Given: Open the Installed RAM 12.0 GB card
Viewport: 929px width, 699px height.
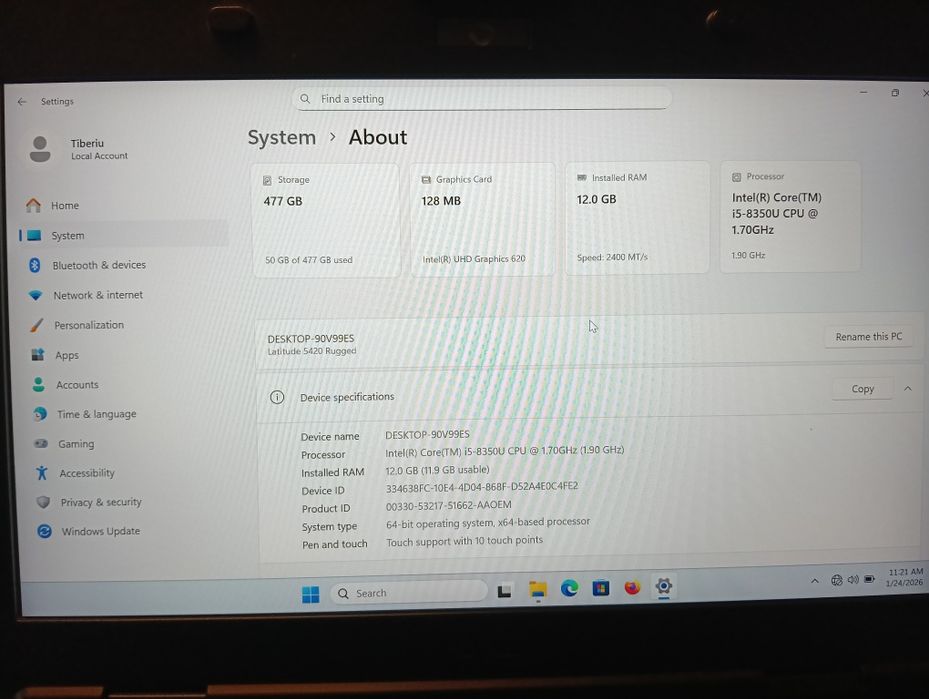Looking at the screenshot, I should click(638, 218).
